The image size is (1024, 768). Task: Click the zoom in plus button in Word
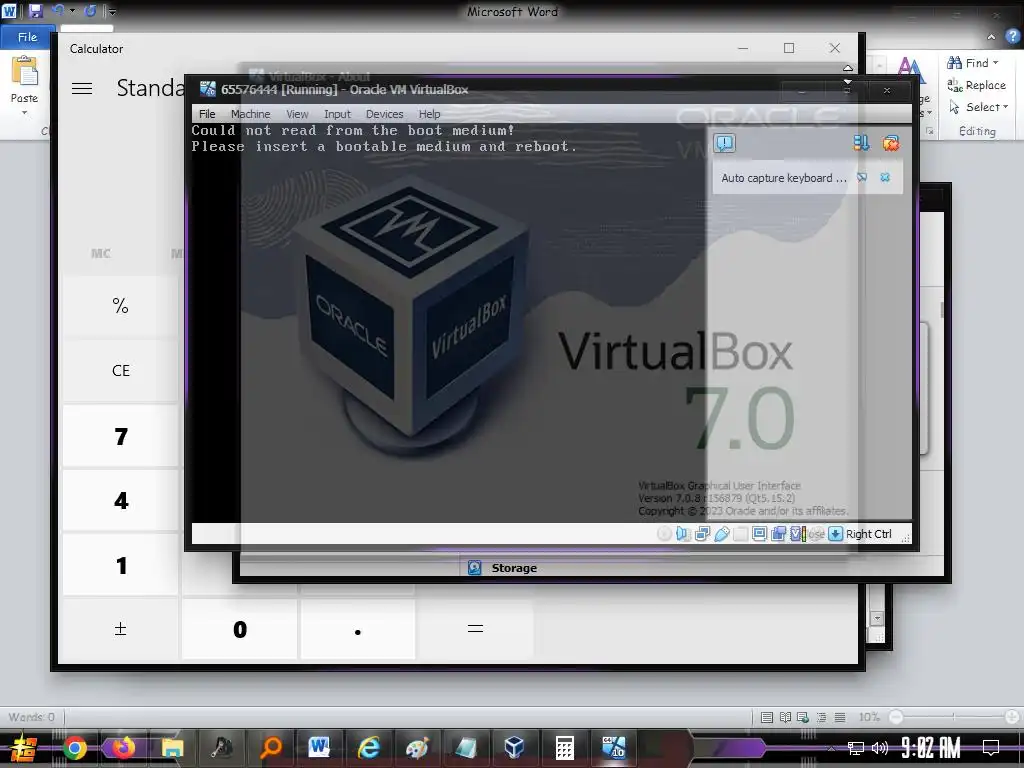[x=1013, y=717]
